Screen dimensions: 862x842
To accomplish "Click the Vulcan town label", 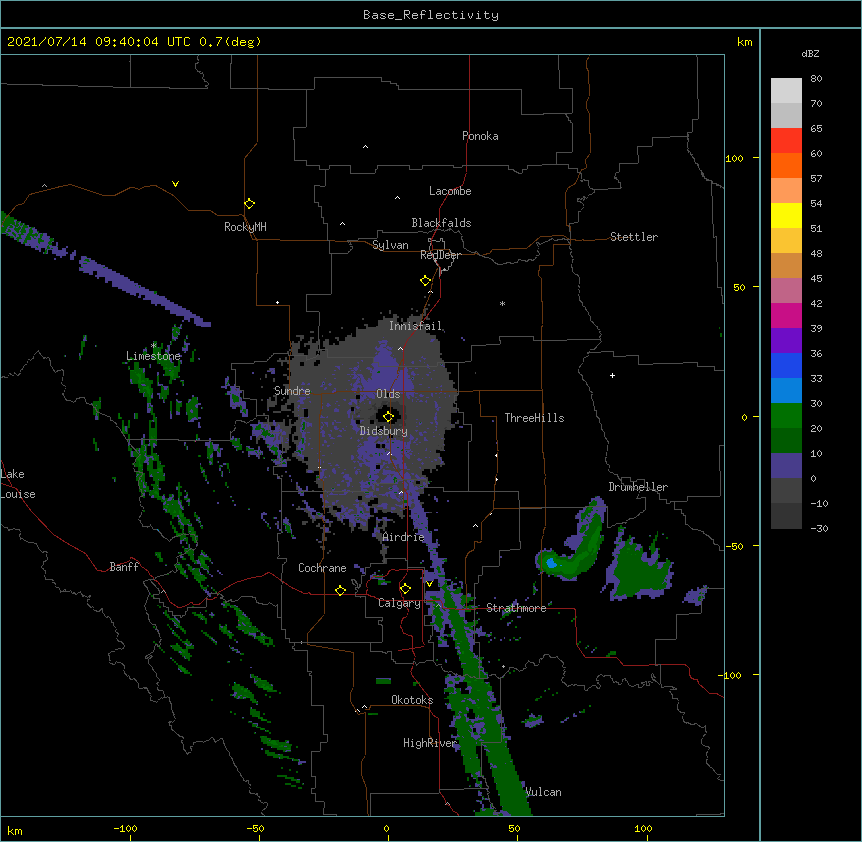I will (x=544, y=792).
